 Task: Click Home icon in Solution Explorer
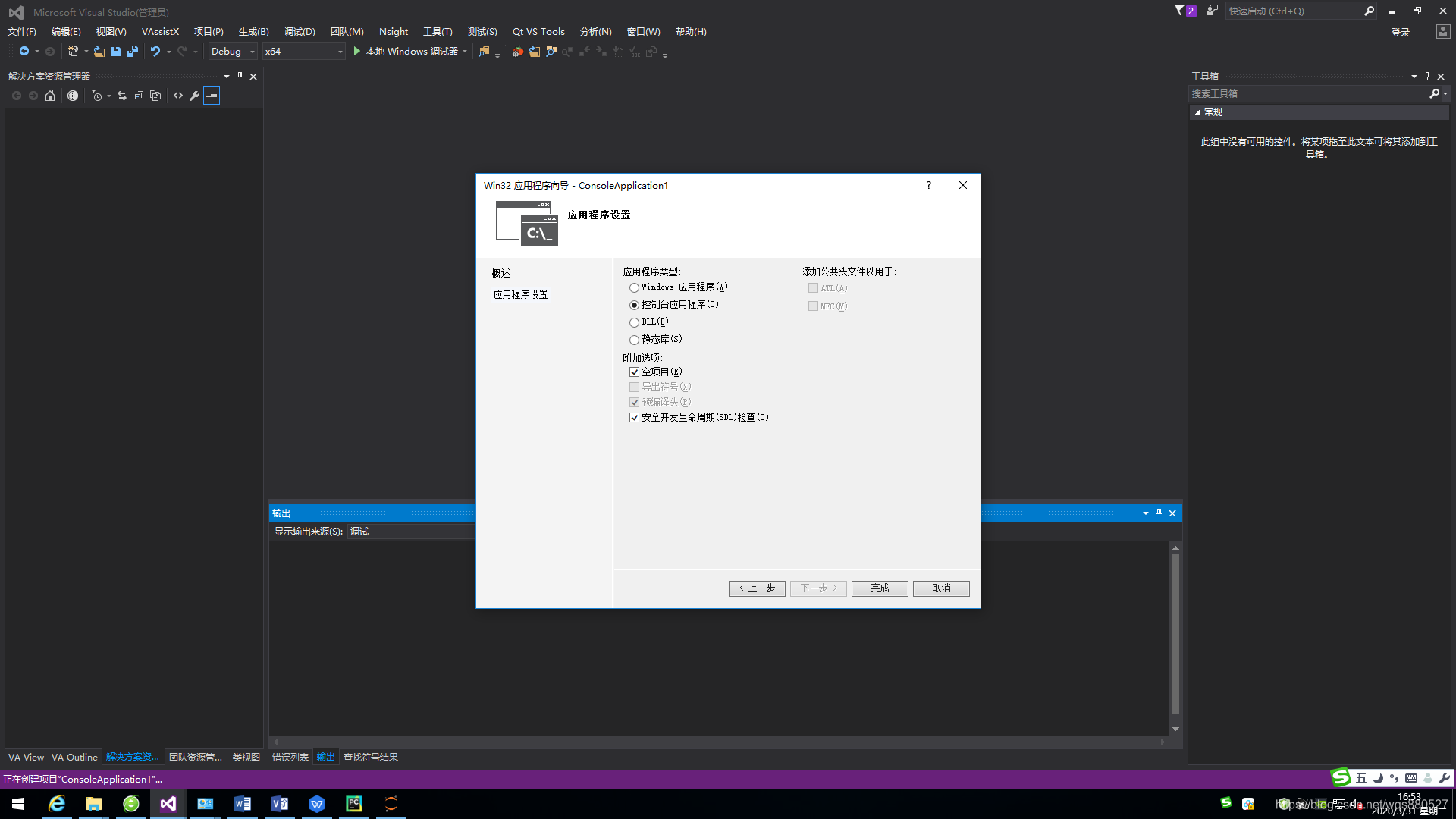pos(50,96)
